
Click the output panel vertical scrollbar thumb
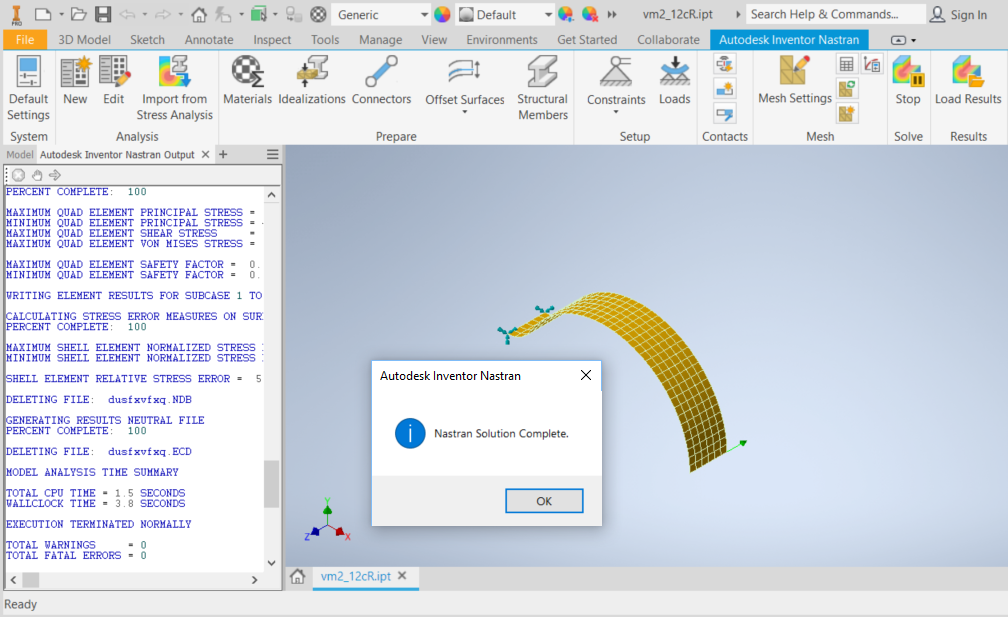tap(272, 484)
